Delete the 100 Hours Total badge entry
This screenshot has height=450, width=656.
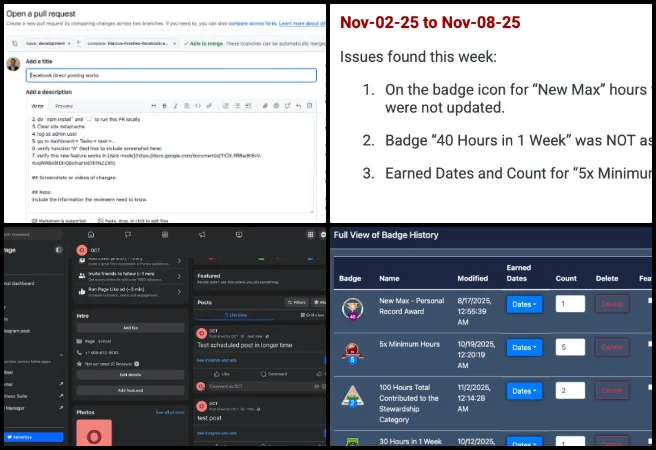[611, 392]
